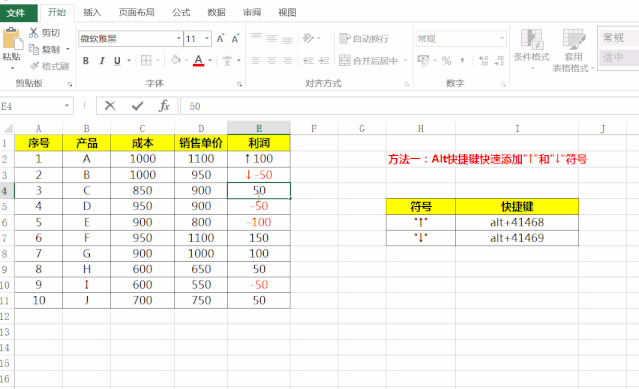Switch to the 审阅 tab
Viewport: 639px width, 389px height.
(x=252, y=13)
